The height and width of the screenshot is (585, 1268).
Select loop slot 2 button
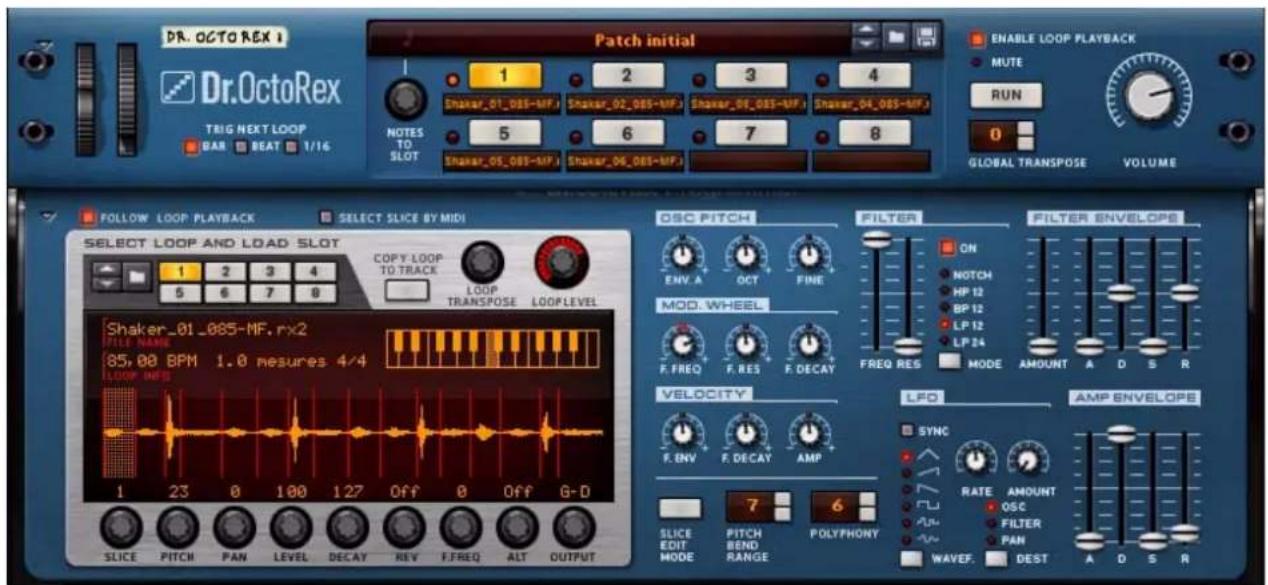(629, 75)
